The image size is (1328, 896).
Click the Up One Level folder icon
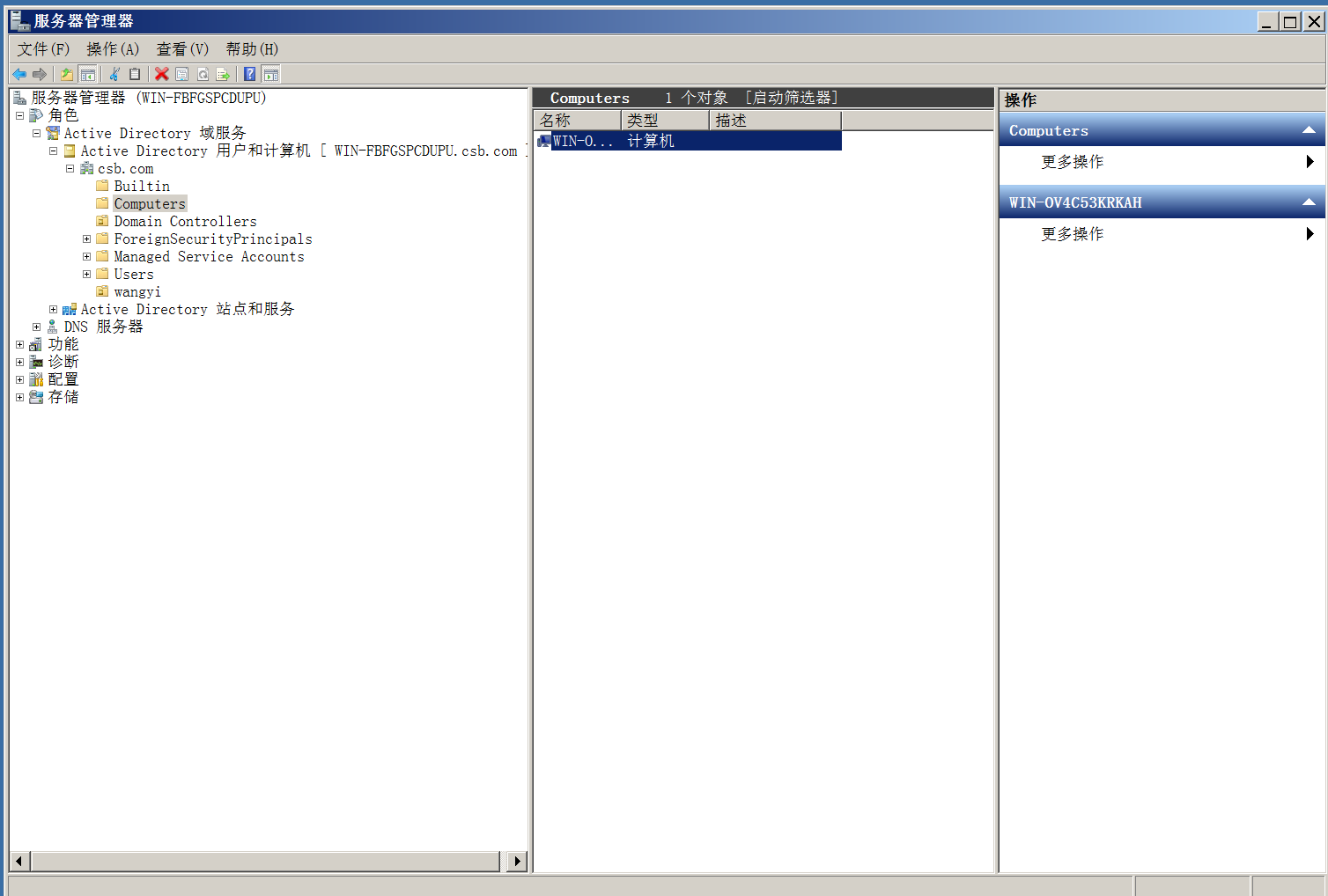(67, 74)
